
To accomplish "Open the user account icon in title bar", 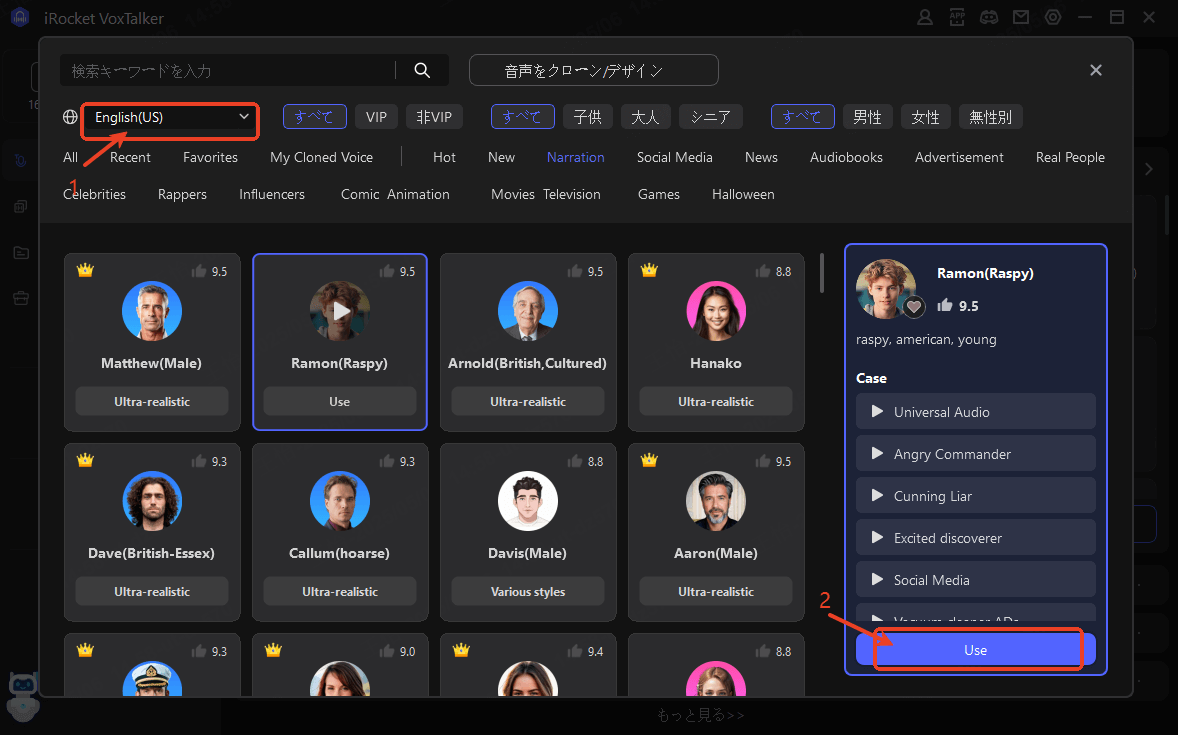I will [x=925, y=17].
